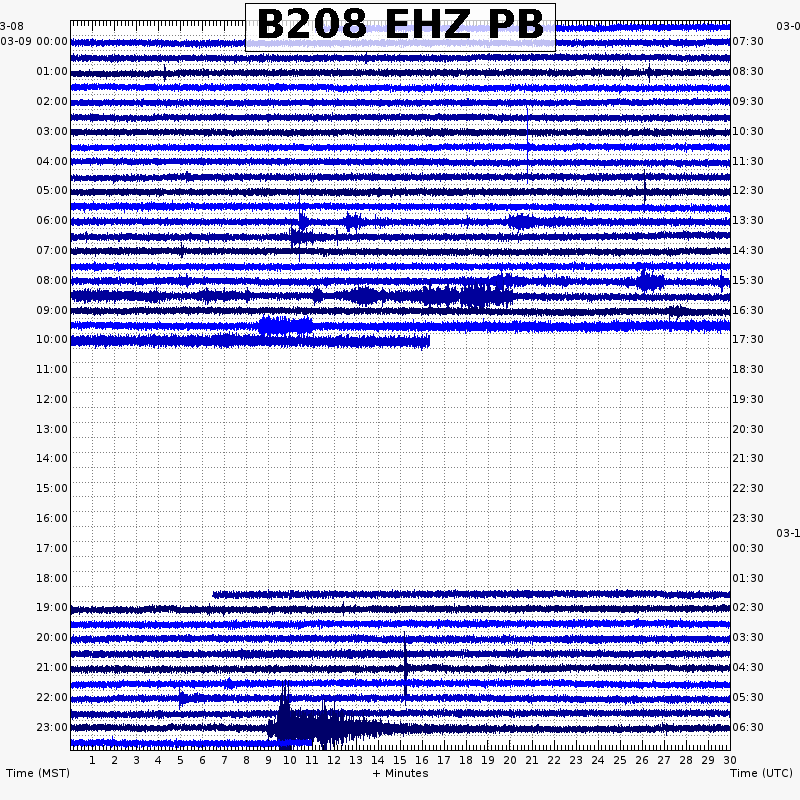
Task: Select the 23:00 MST time label
Action: point(52,728)
